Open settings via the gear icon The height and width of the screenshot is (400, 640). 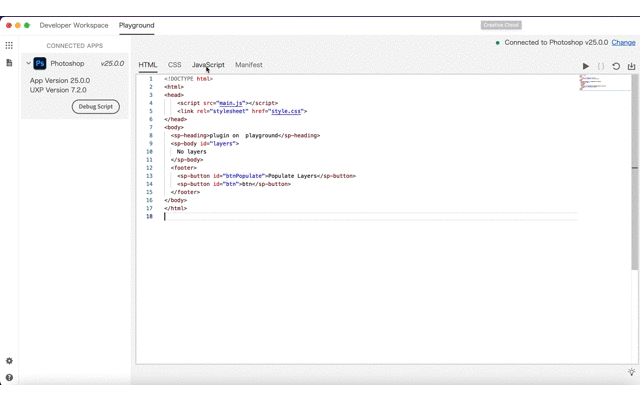pyautogui.click(x=9, y=361)
